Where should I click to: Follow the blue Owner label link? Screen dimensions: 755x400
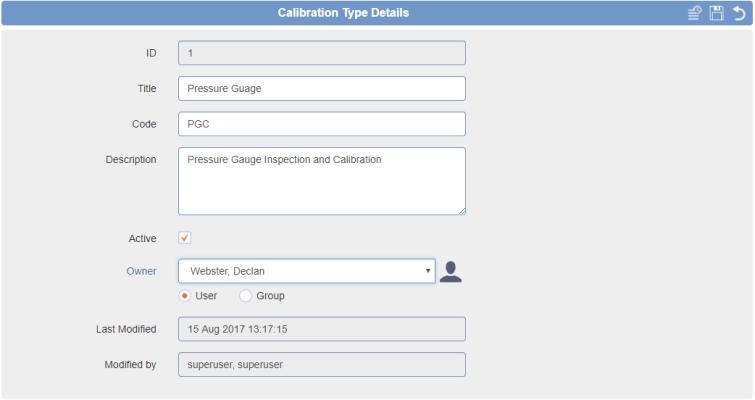[x=141, y=271]
